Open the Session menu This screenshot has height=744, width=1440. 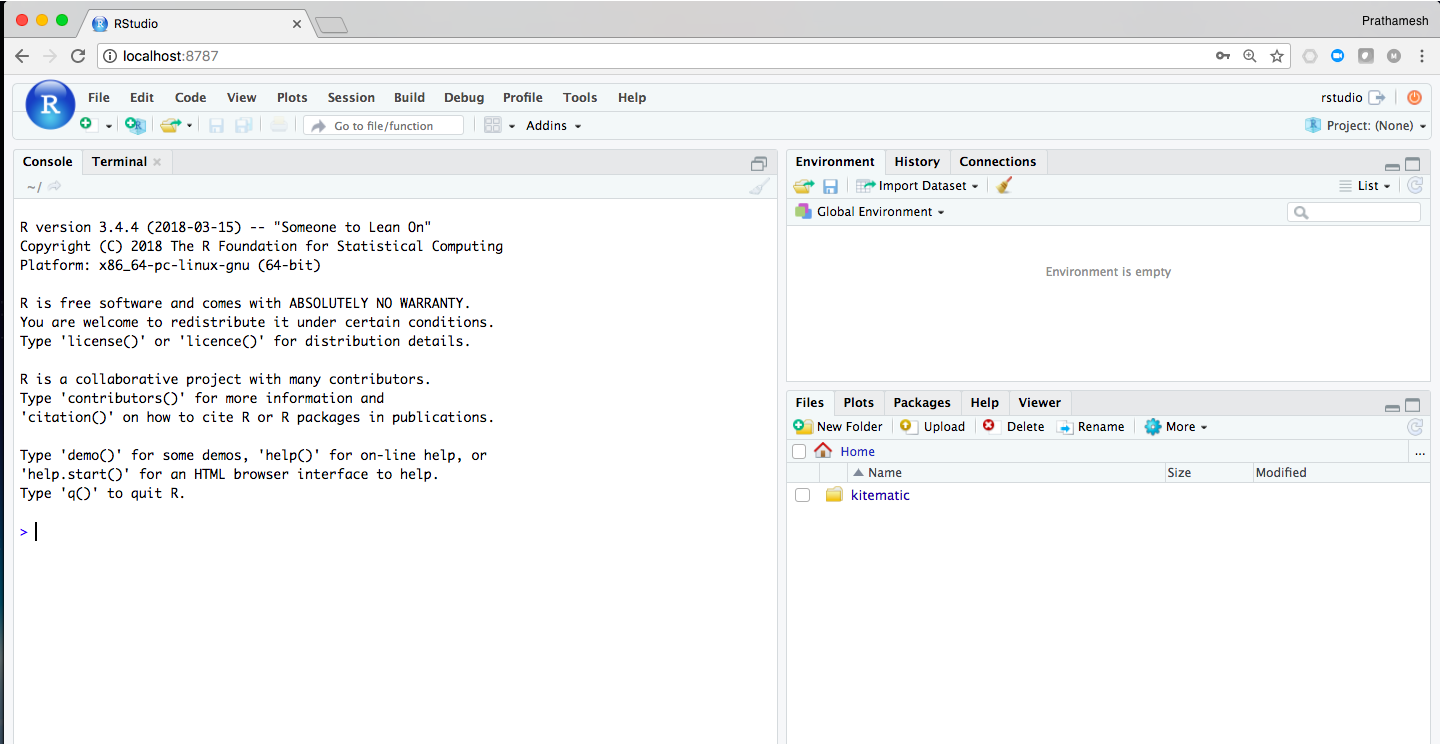tap(351, 97)
